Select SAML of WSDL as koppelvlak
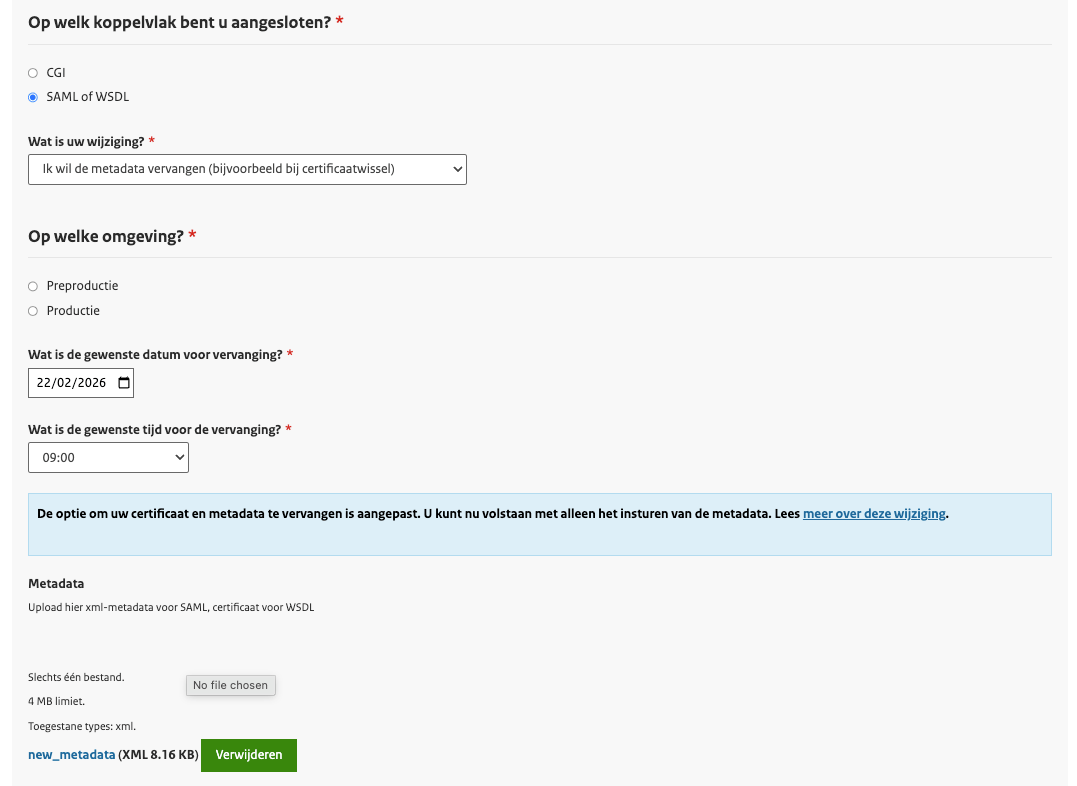Screen dimensions: 1077x786 (x=32, y=96)
